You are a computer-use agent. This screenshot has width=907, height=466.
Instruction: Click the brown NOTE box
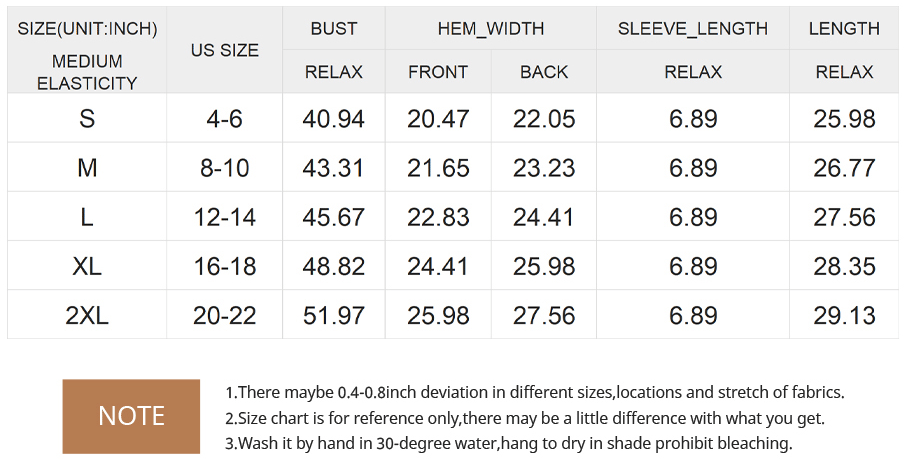(x=131, y=416)
